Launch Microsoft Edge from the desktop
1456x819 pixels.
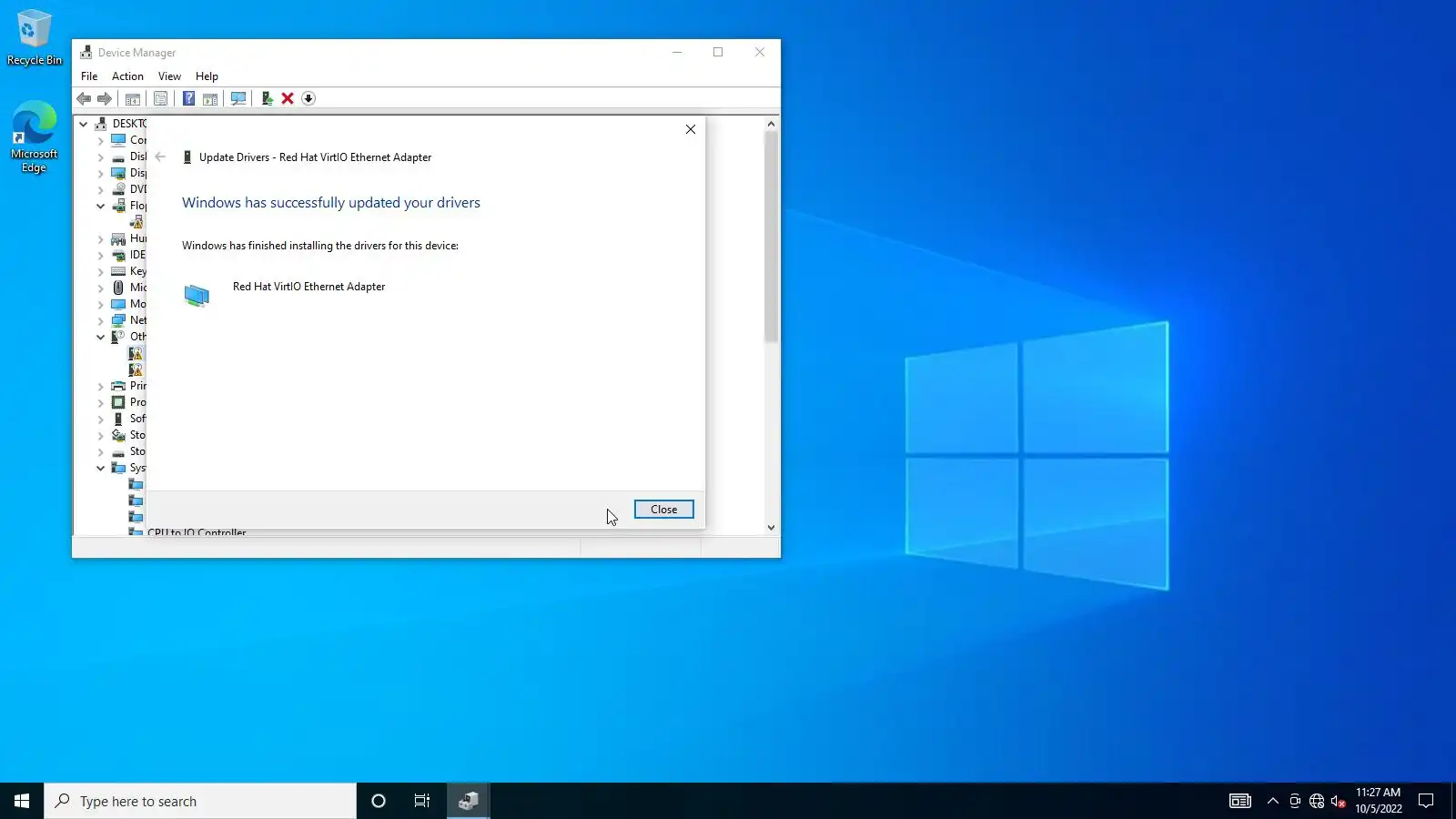coord(35,136)
